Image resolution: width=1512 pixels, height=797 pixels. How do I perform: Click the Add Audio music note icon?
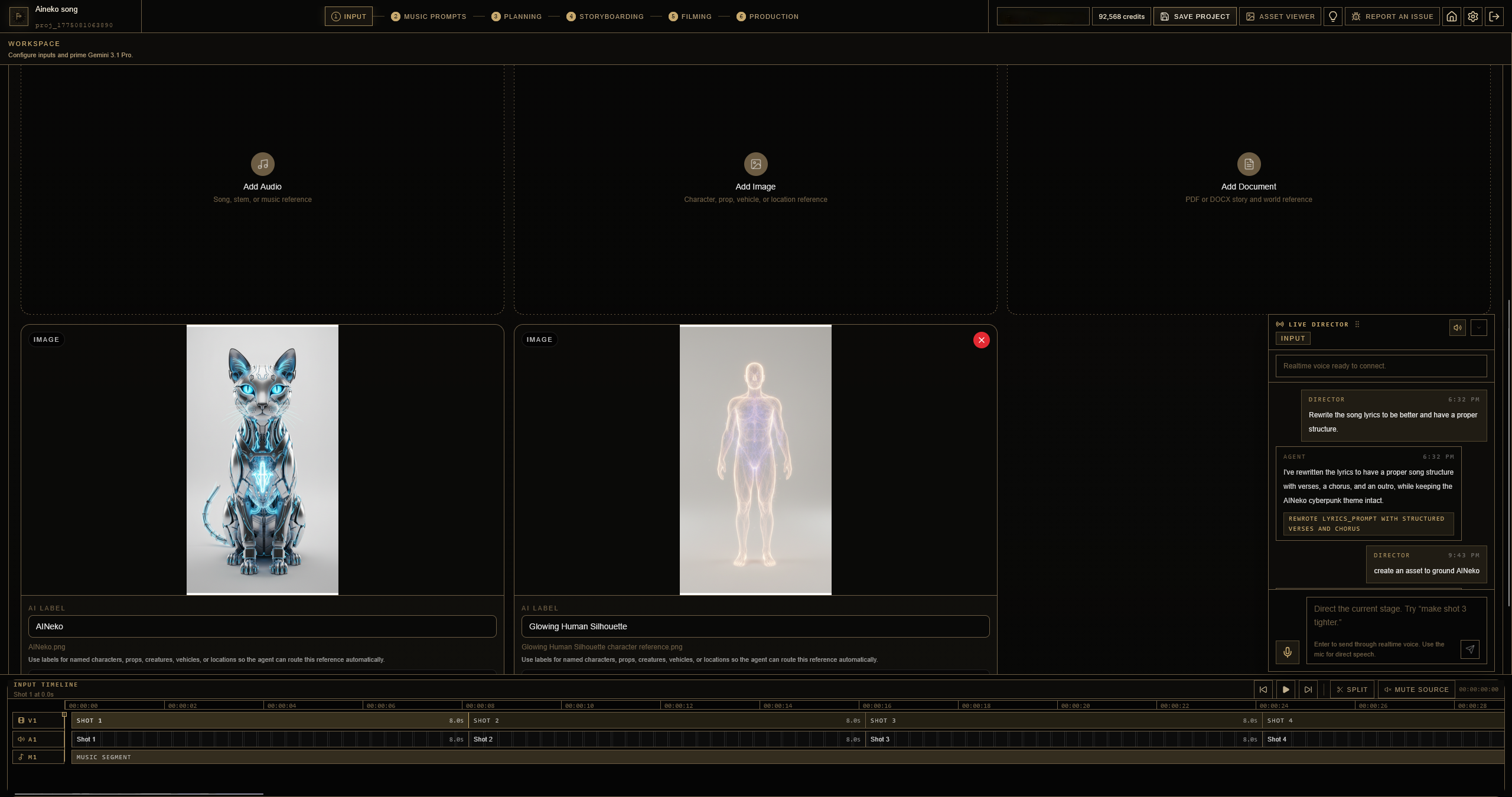tap(262, 164)
